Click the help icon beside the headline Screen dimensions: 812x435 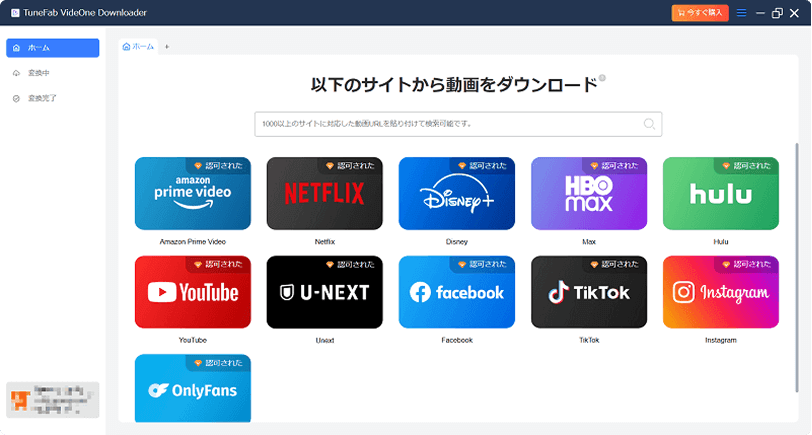click(602, 78)
